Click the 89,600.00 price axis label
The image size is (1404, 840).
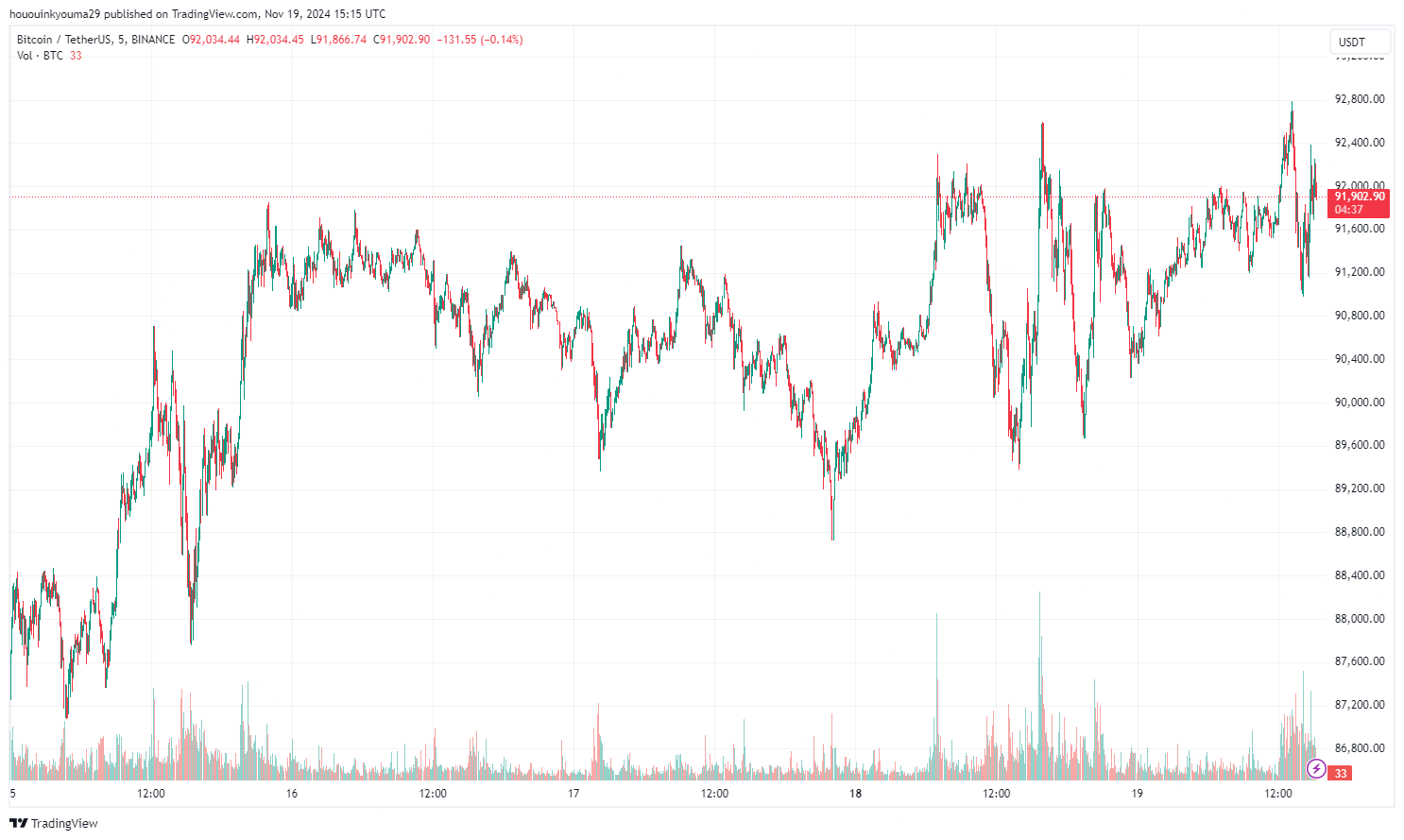[x=1359, y=445]
